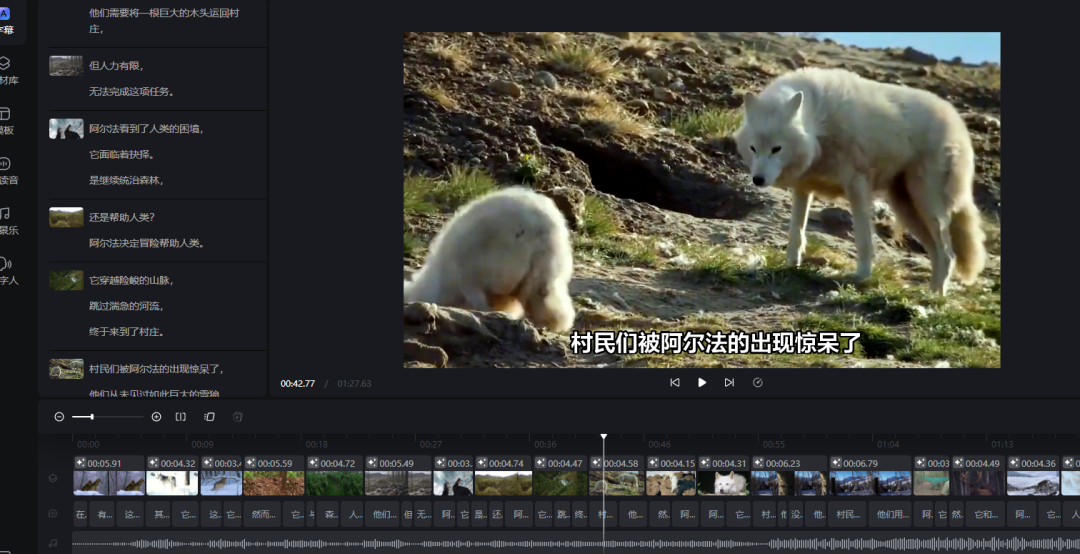
Task: Open the 模板 template sidebar tab
Action: (7, 120)
